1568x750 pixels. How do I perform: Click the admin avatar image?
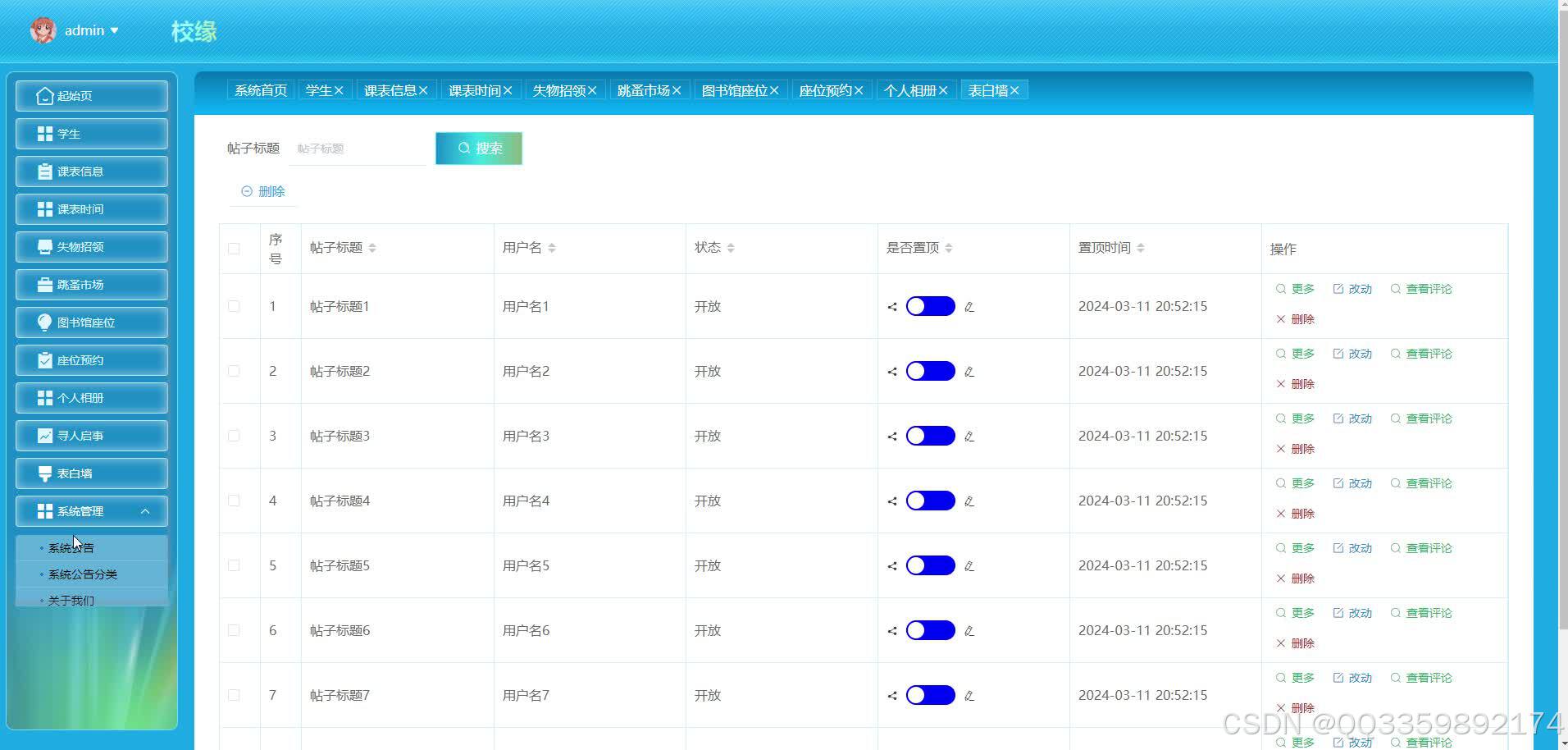(43, 30)
